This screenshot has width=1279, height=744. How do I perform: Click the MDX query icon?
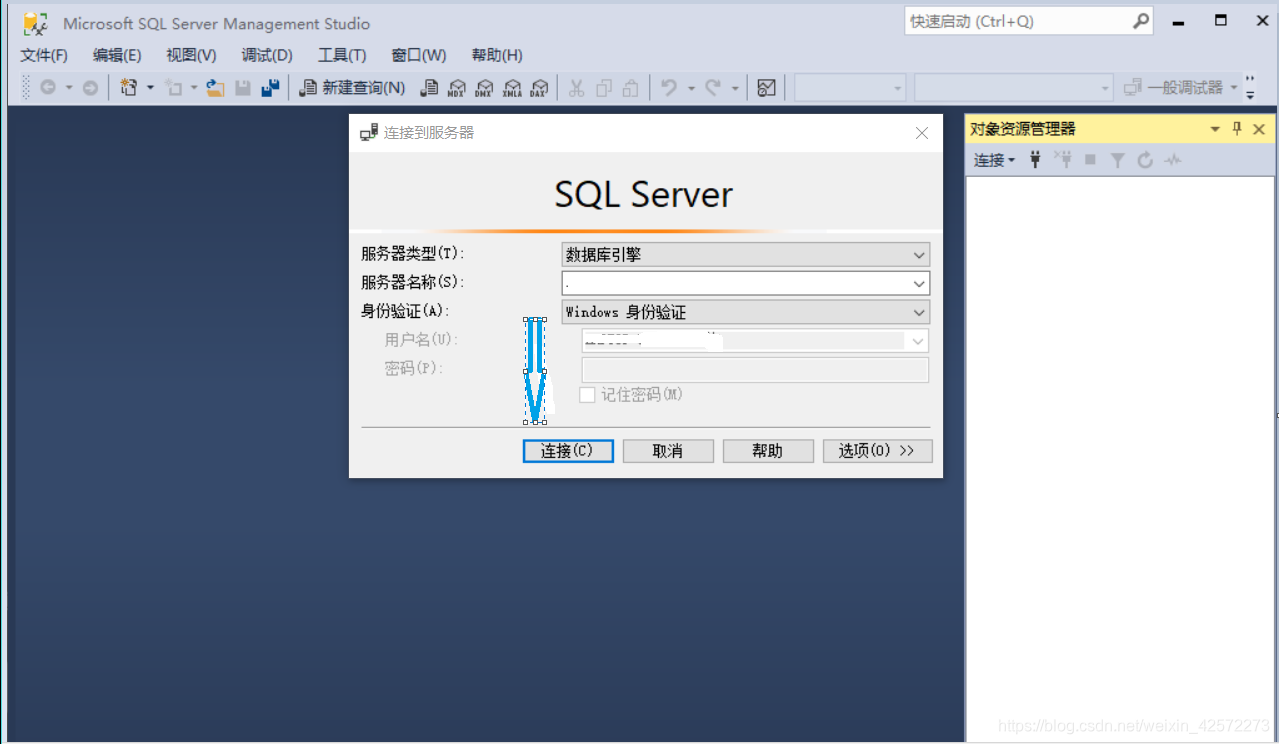pyautogui.click(x=457, y=88)
